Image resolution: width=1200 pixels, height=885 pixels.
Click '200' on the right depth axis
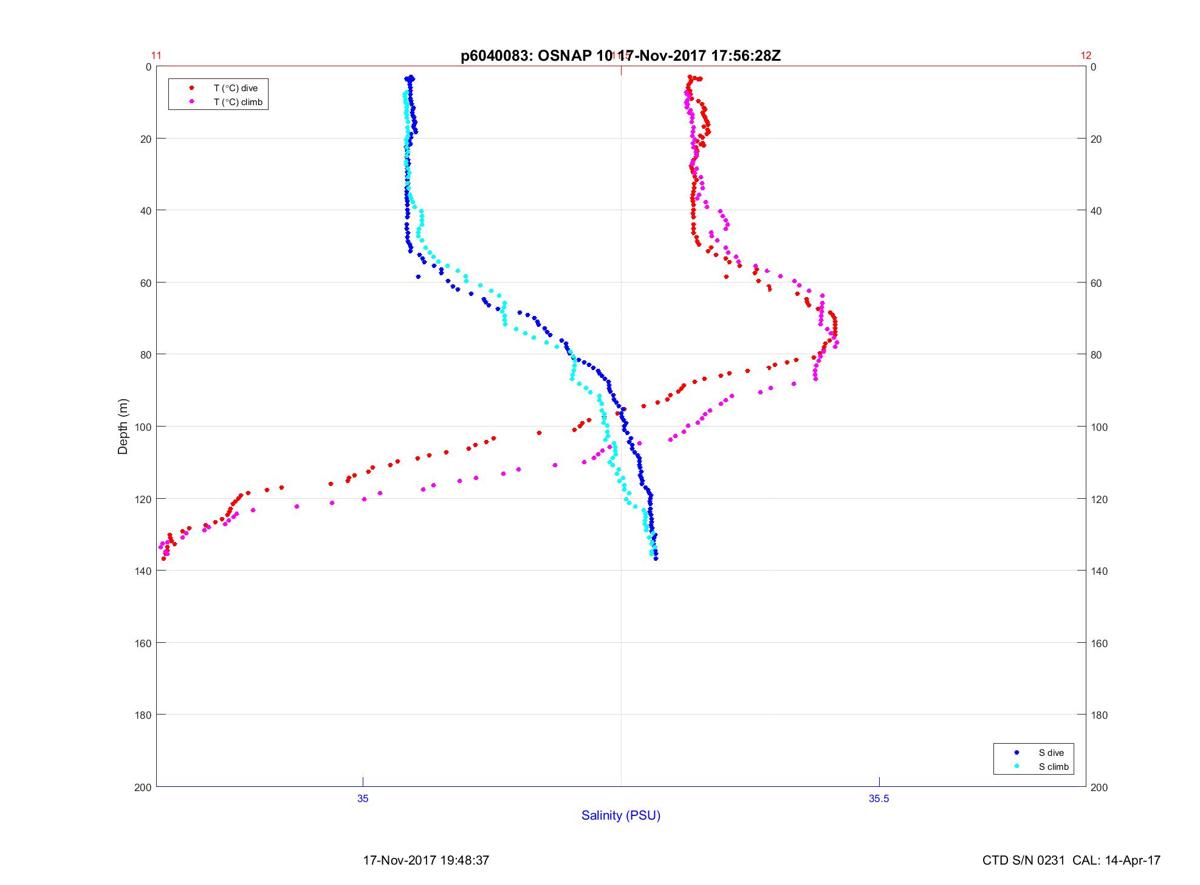(1099, 787)
